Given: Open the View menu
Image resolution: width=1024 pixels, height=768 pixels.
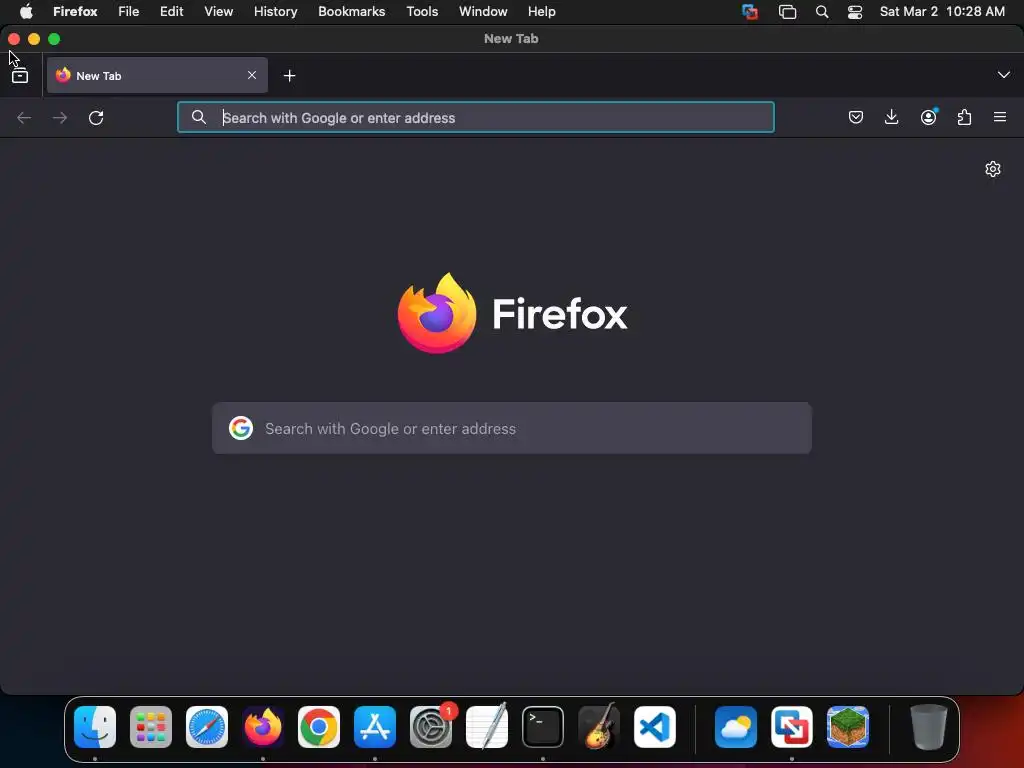Looking at the screenshot, I should [x=218, y=12].
